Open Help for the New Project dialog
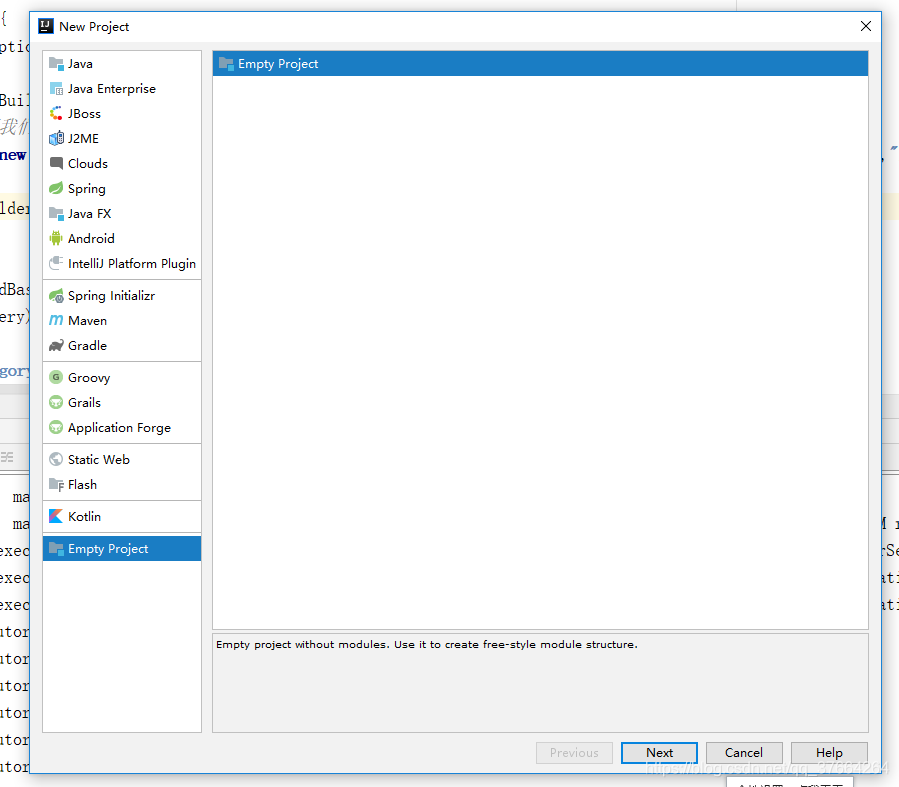The height and width of the screenshot is (787, 899). [x=829, y=753]
